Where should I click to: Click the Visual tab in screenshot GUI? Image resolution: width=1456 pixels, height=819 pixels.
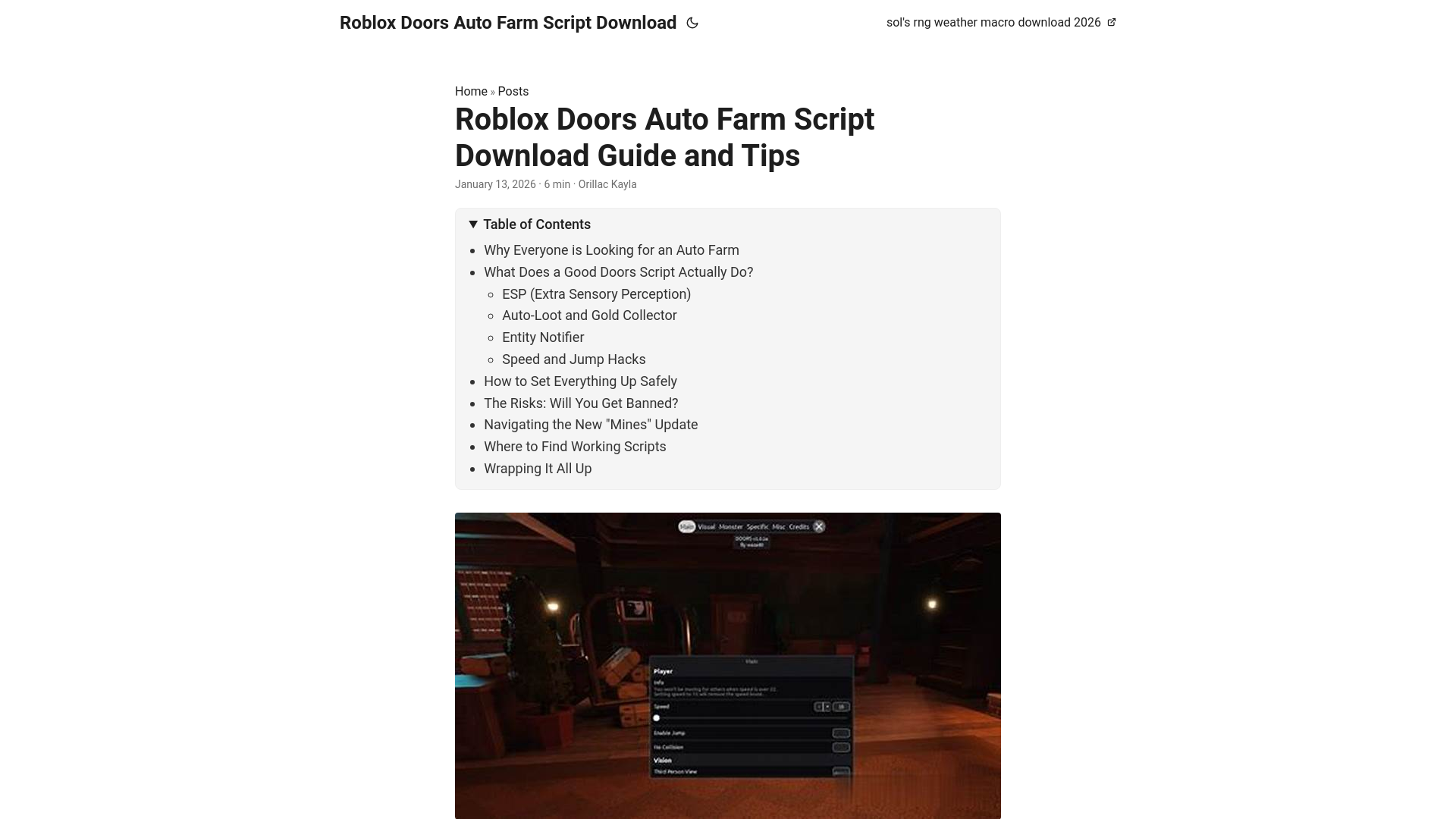[x=706, y=526]
